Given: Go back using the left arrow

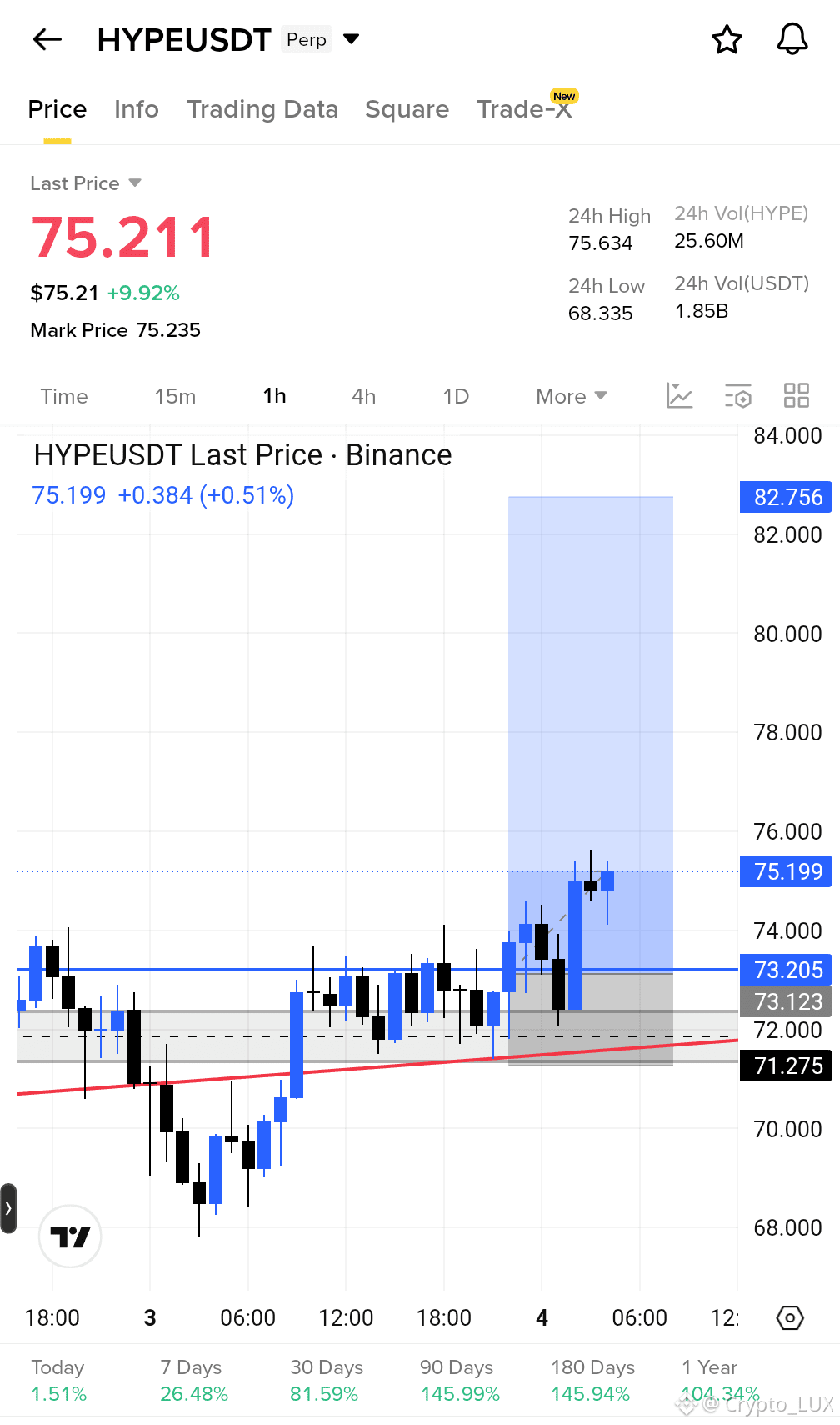Looking at the screenshot, I should tap(47, 39).
